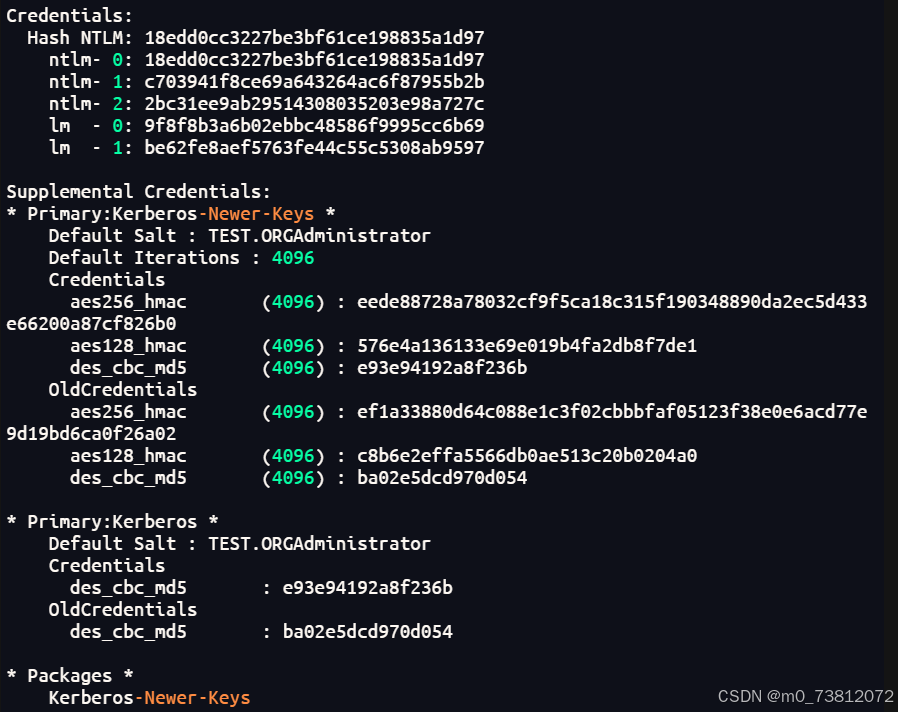898x712 pixels.
Task: Click des_cbc_md5 key e93e94192a8f236b under Newer-Keys
Action: click(x=442, y=368)
